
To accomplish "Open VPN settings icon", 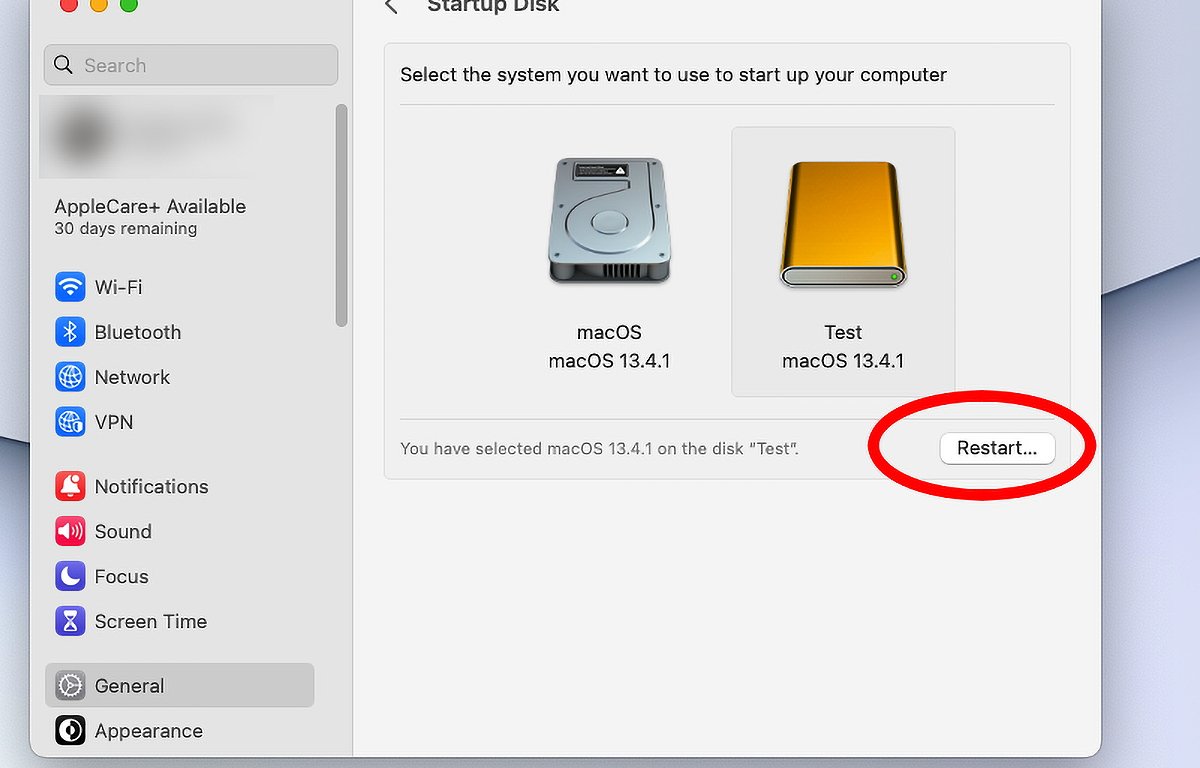I will (70, 422).
